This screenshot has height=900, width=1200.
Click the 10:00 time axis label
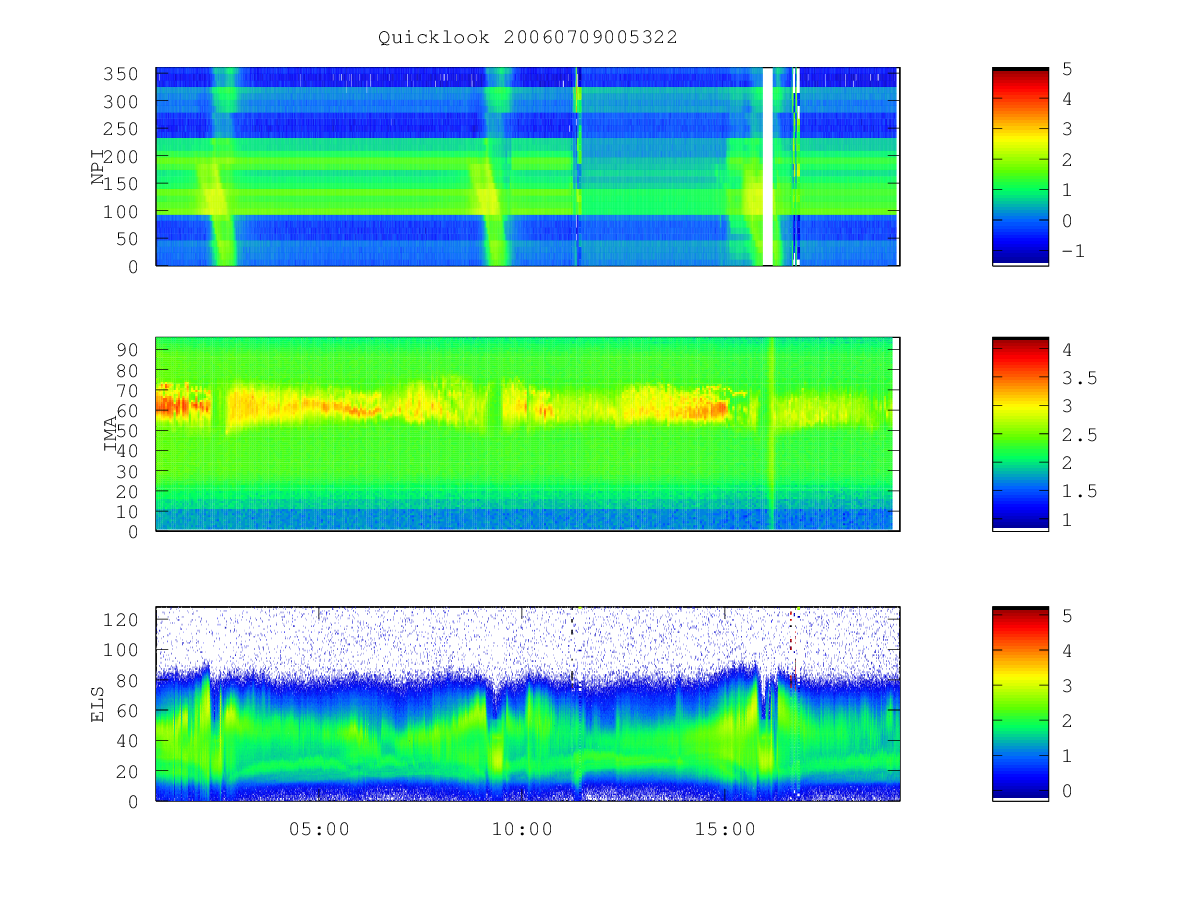(x=522, y=829)
